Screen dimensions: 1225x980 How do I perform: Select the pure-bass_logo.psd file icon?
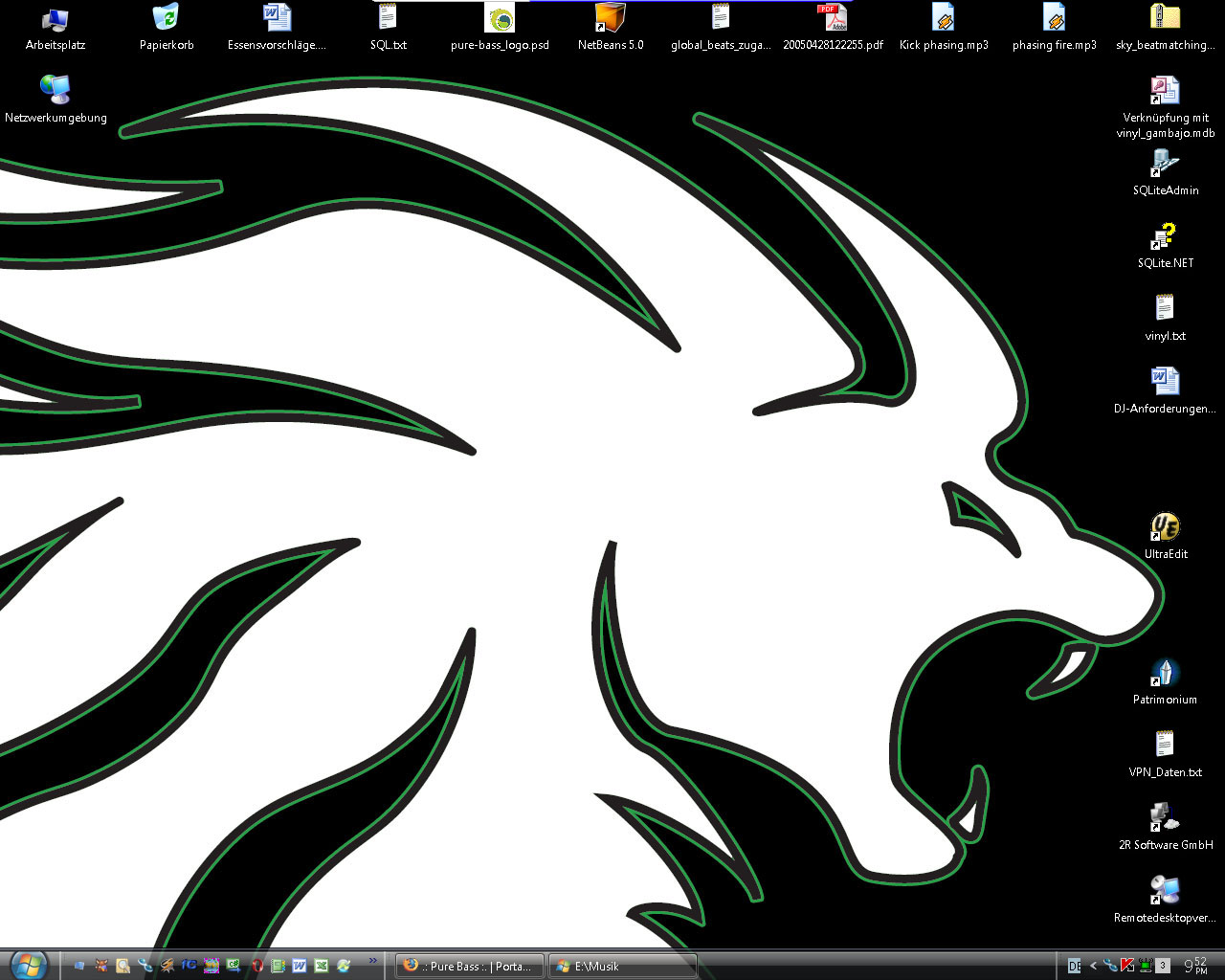coord(500,18)
